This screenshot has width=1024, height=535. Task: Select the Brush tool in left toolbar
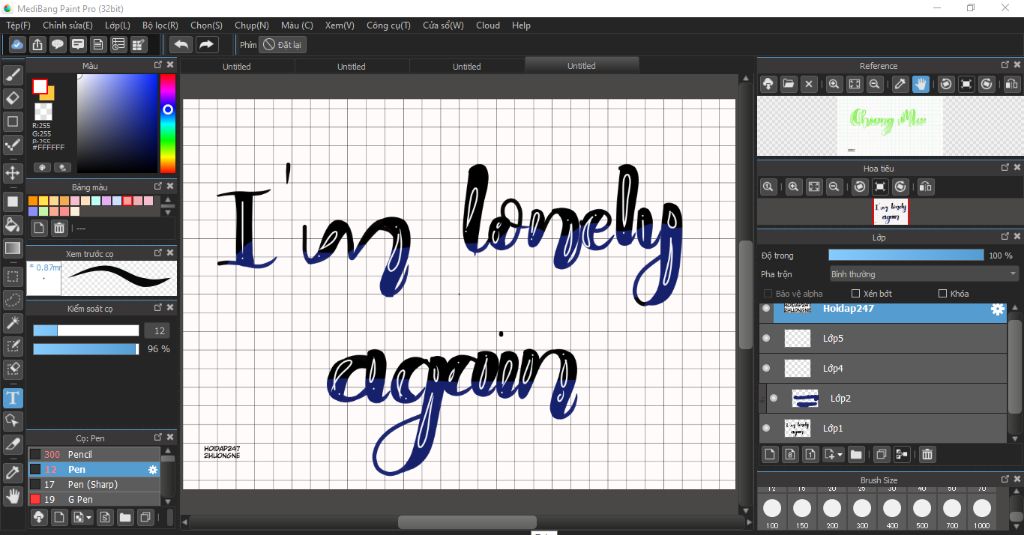tap(12, 75)
